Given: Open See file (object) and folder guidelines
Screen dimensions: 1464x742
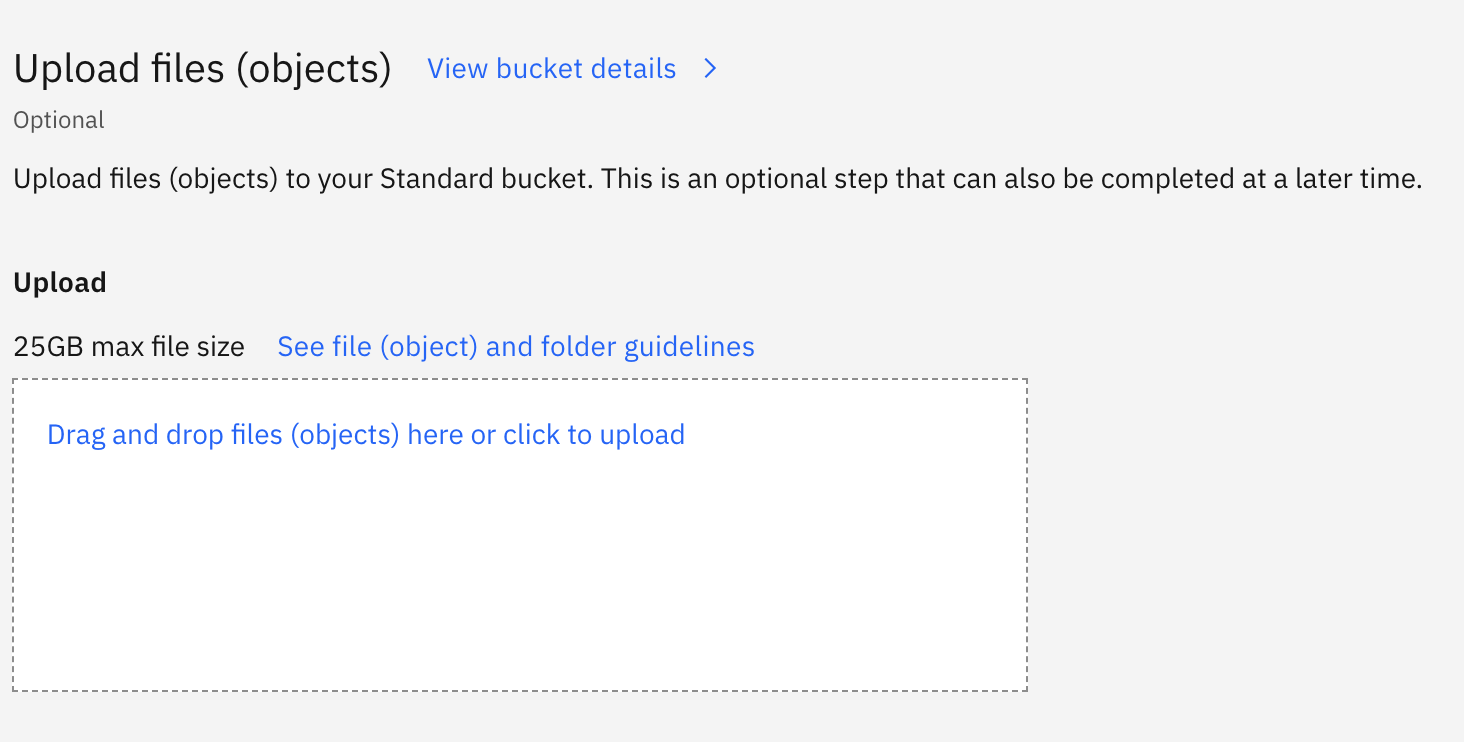Looking at the screenshot, I should tap(516, 347).
